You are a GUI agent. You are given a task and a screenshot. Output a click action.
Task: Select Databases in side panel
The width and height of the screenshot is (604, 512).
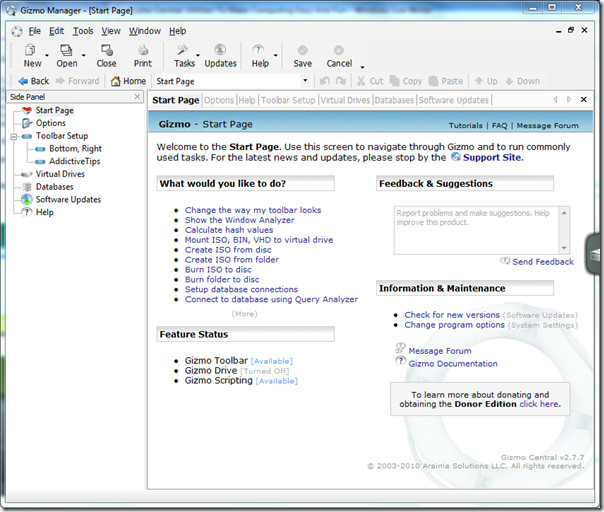(54, 187)
